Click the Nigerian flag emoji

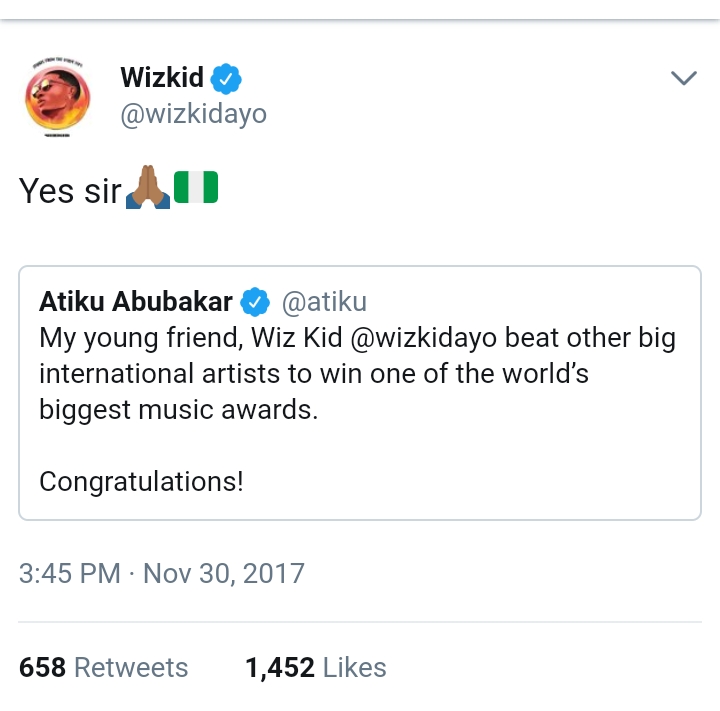coord(196,187)
